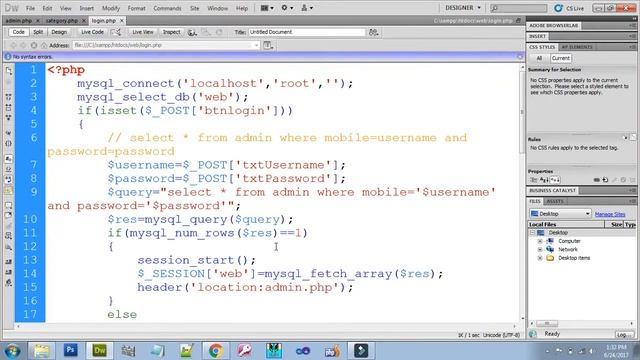
Task: Toggle Inspect mode
Action: tap(171, 32)
